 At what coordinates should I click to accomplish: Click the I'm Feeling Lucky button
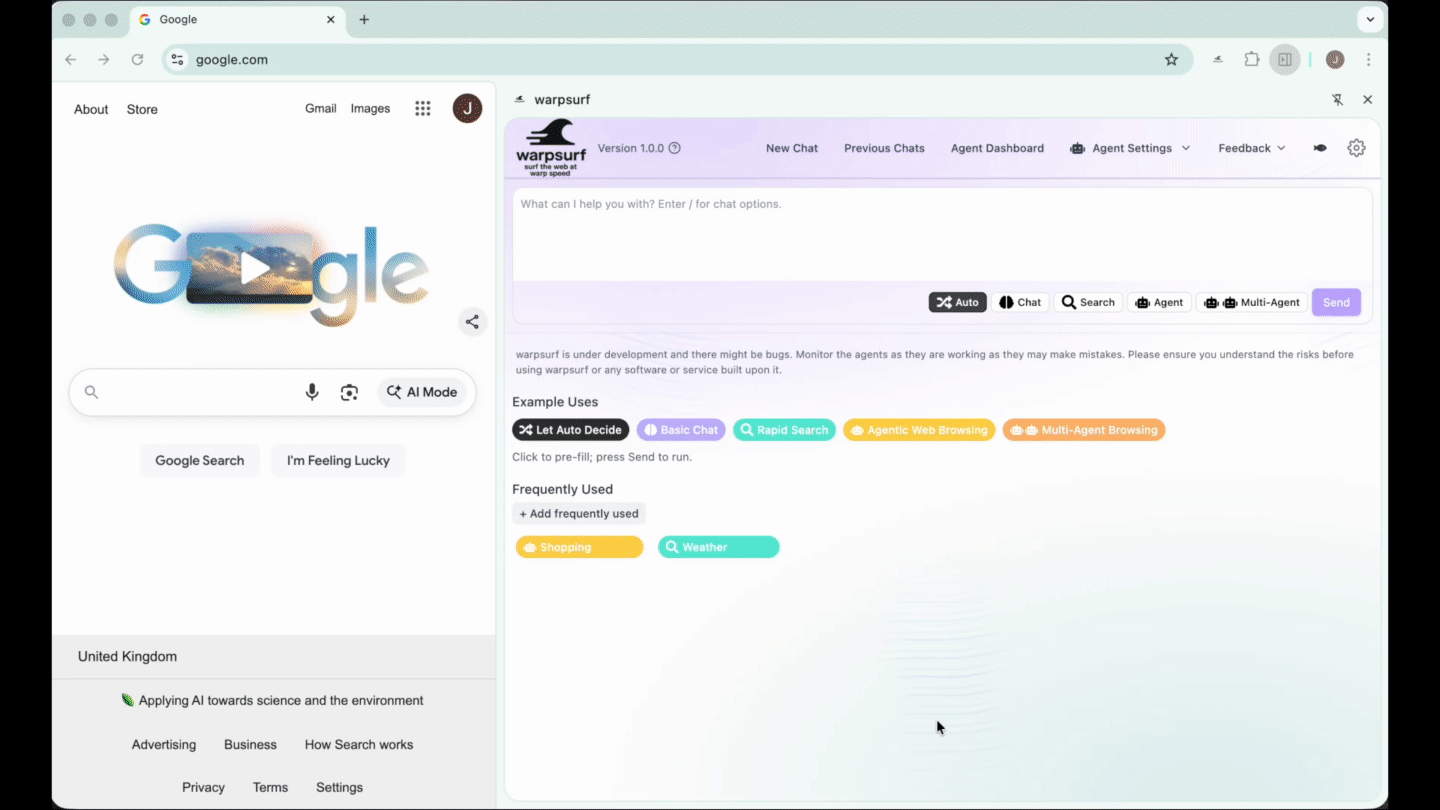pyautogui.click(x=338, y=460)
